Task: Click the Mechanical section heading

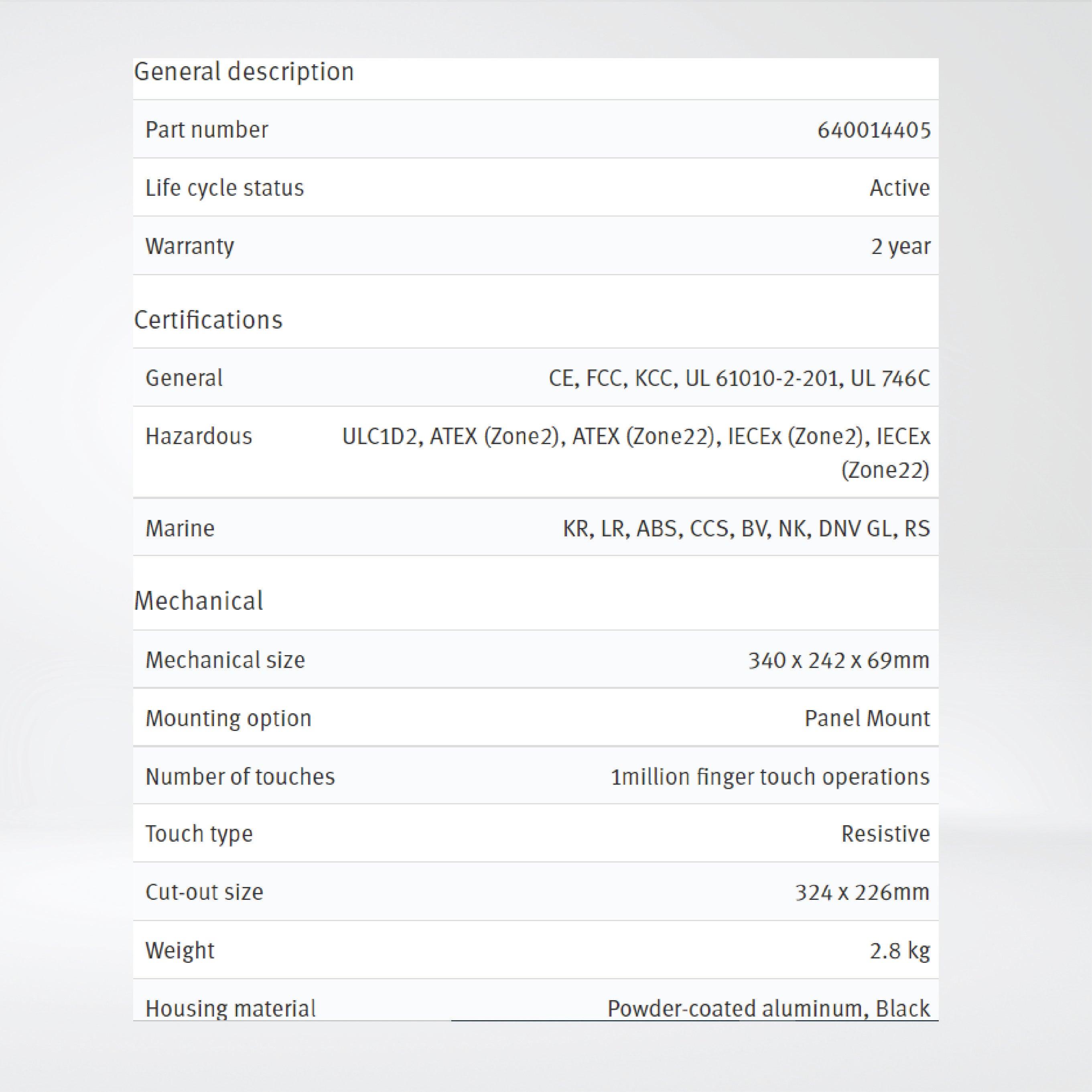Action: pos(199,601)
